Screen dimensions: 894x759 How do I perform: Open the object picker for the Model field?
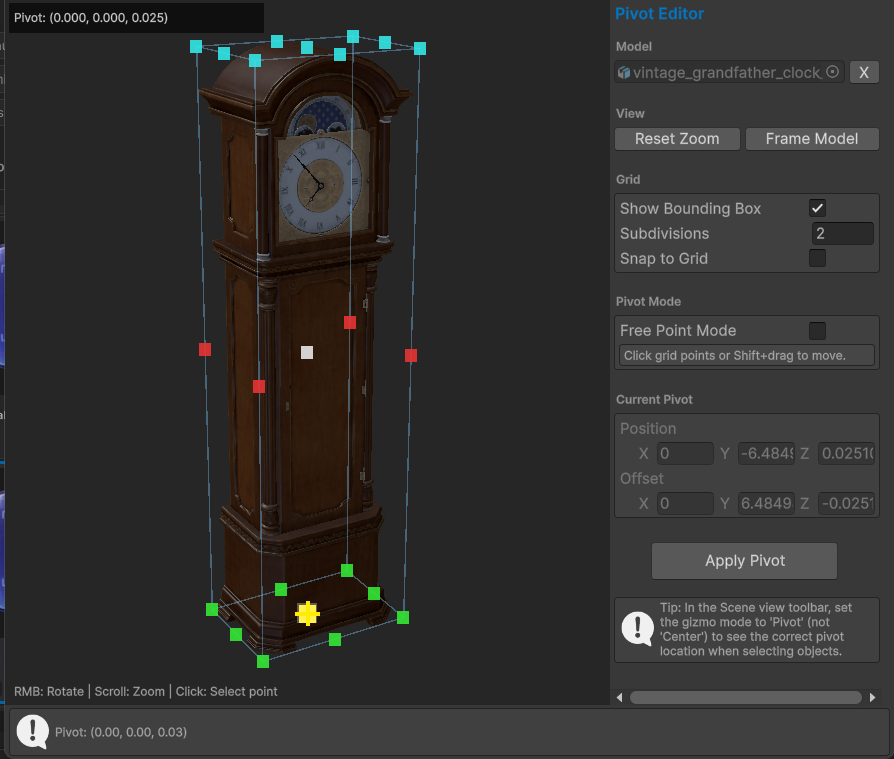pos(832,73)
